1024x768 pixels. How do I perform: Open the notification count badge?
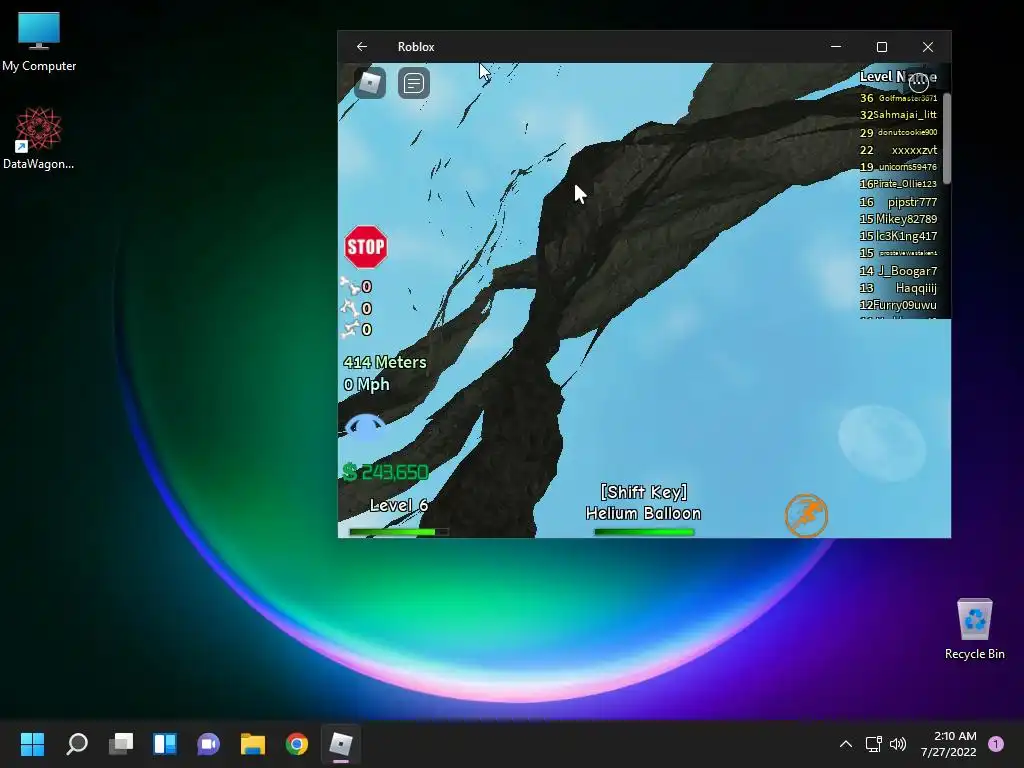pos(996,744)
